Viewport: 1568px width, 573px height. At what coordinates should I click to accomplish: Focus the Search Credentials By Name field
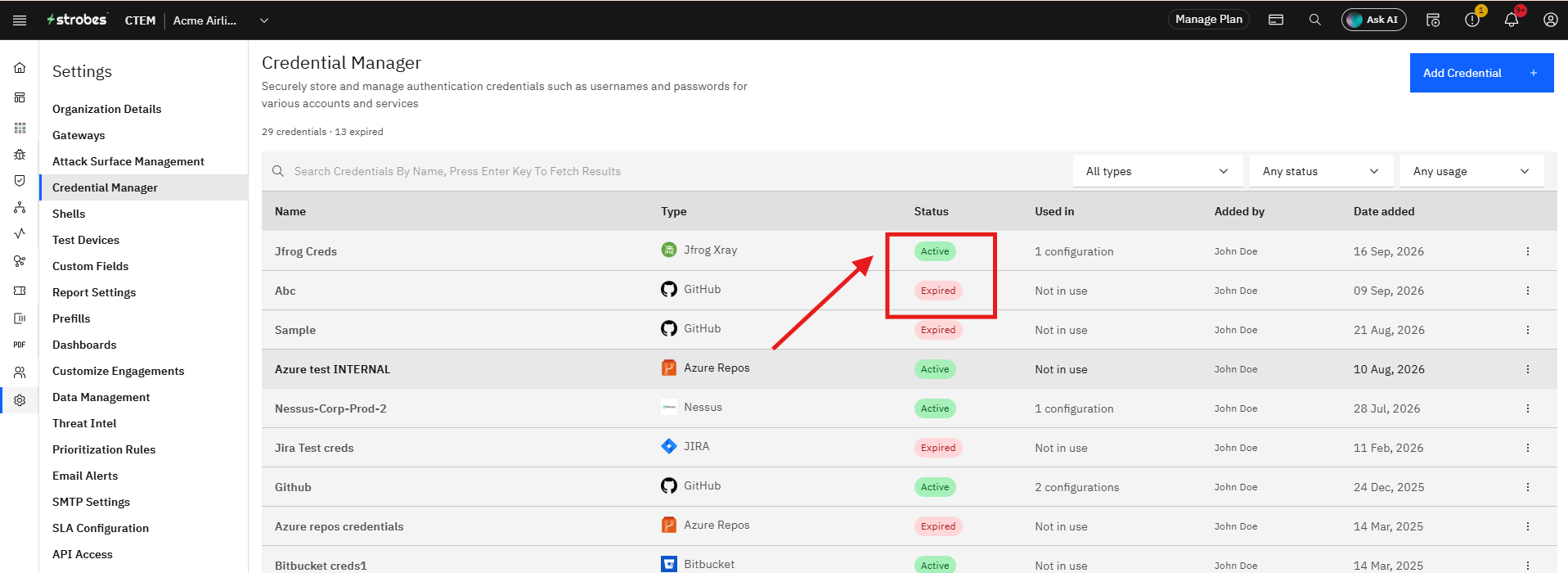click(x=666, y=171)
